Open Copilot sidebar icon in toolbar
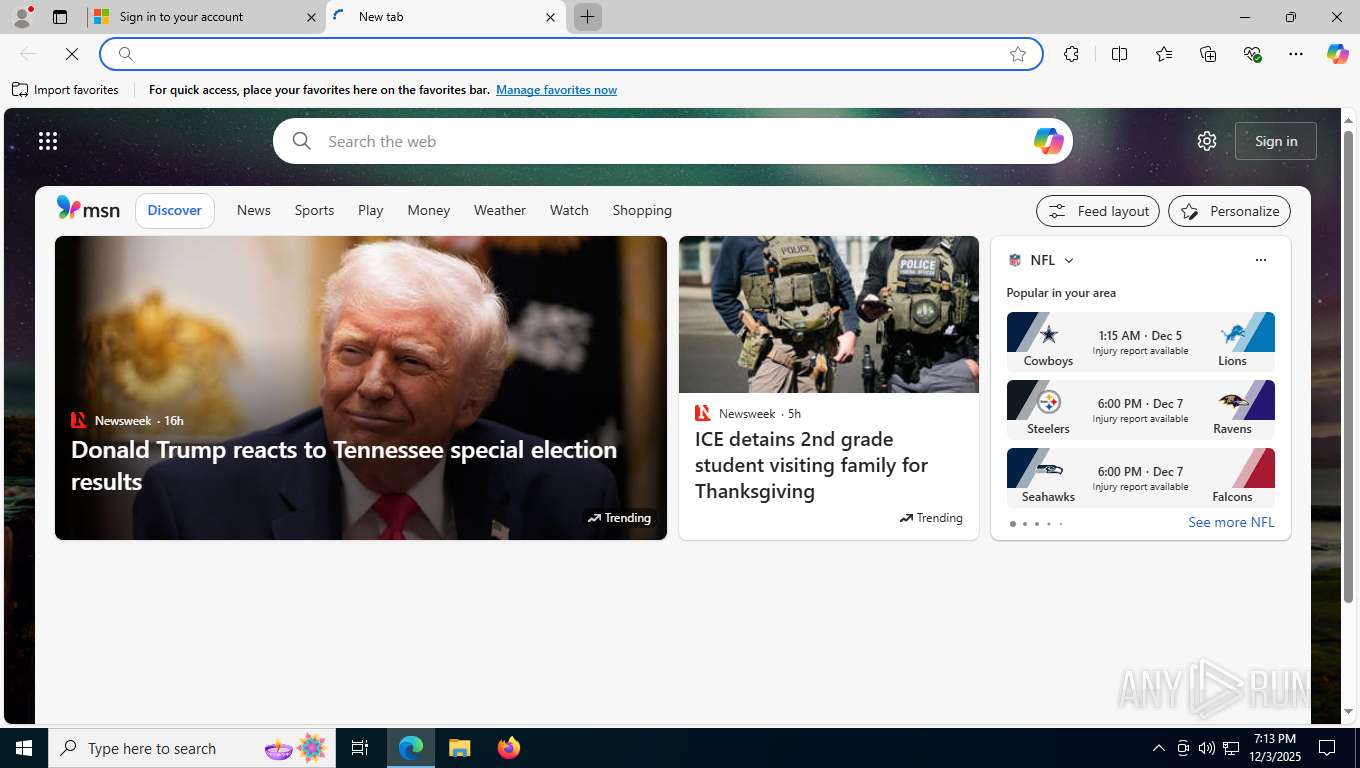 (1337, 54)
